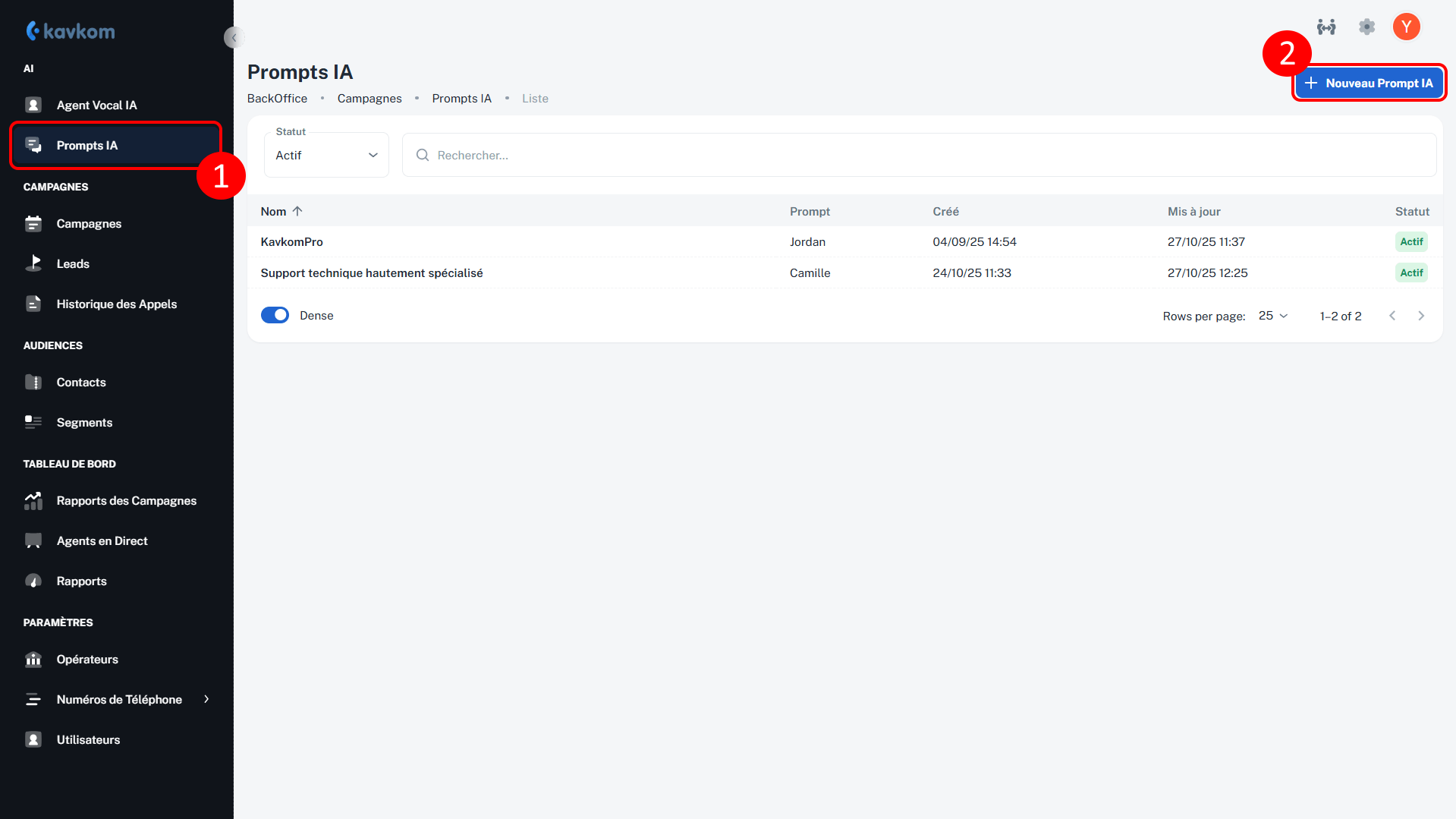Viewport: 1456px width, 819px height.
Task: Click the Rechercher search field
Action: pyautogui.click(x=918, y=156)
